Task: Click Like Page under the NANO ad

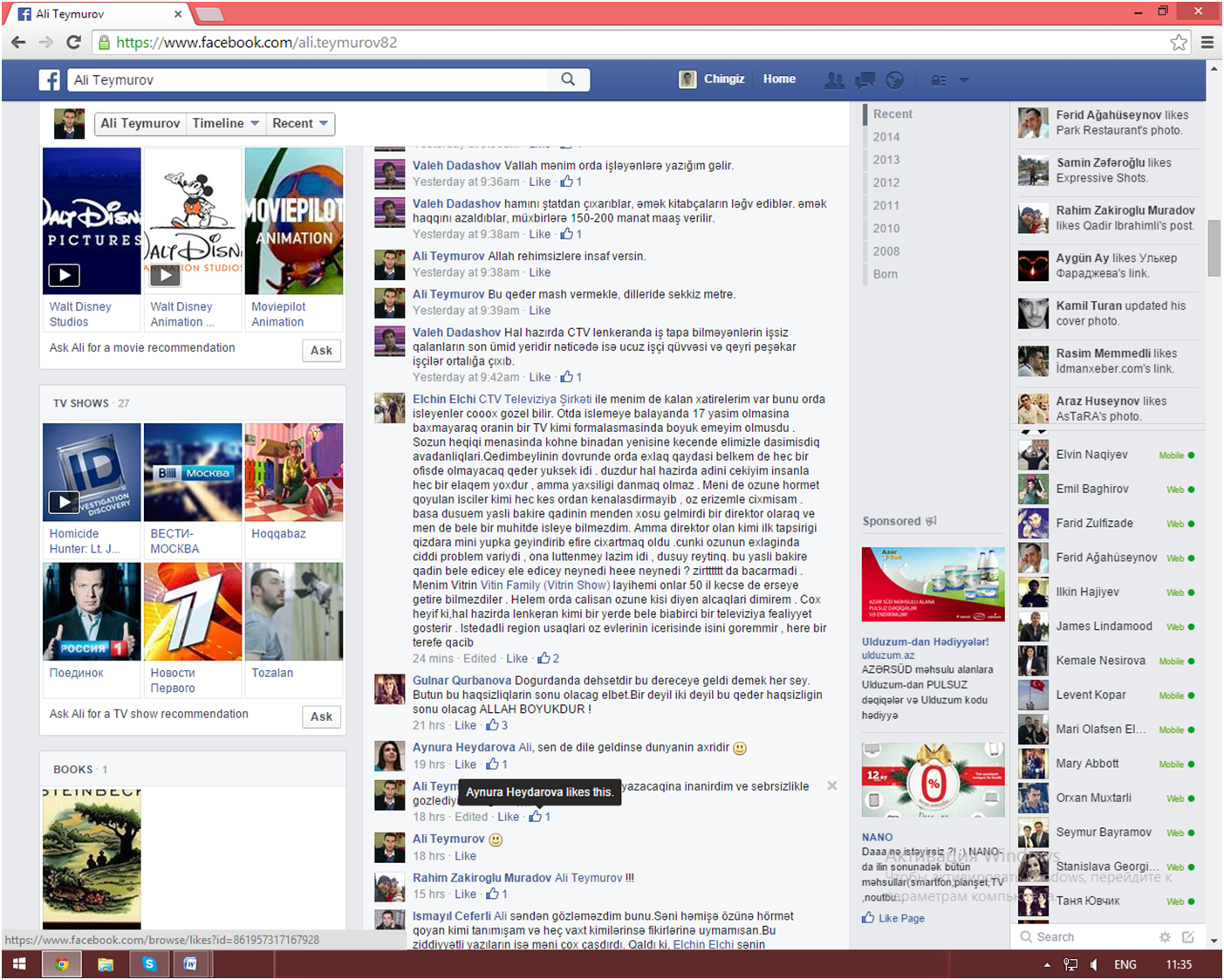Action: point(901,918)
